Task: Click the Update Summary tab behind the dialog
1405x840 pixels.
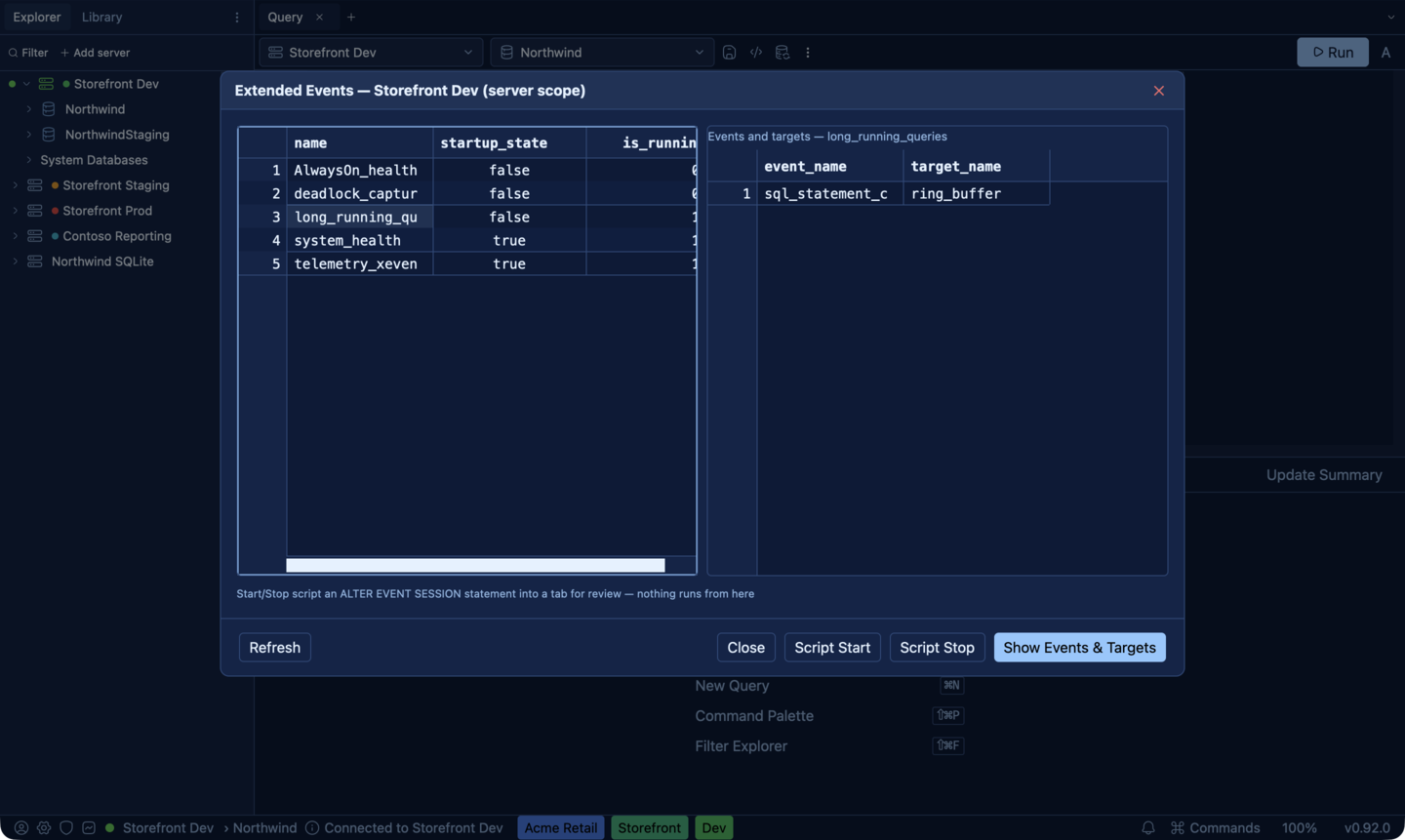Action: 1324,475
